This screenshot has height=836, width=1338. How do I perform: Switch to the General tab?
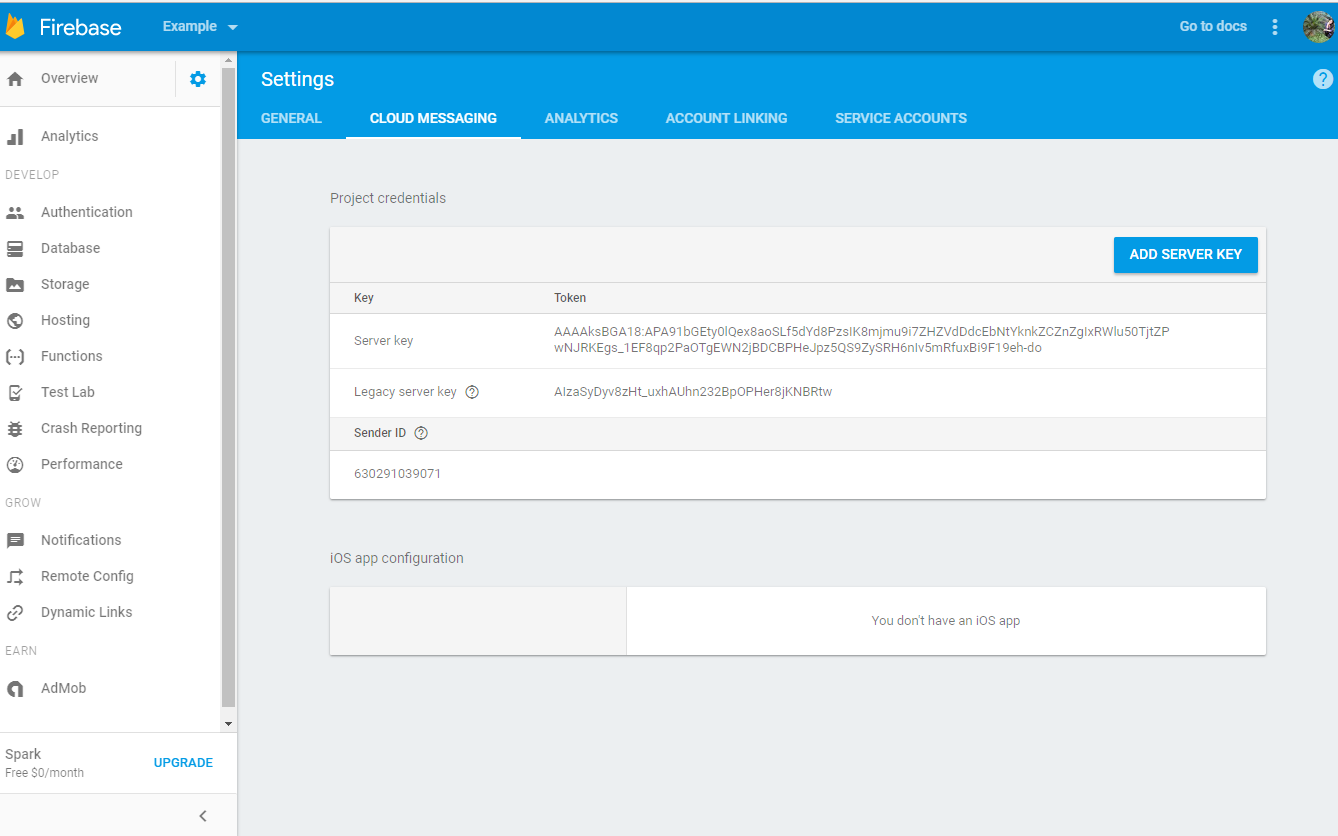[x=291, y=118]
